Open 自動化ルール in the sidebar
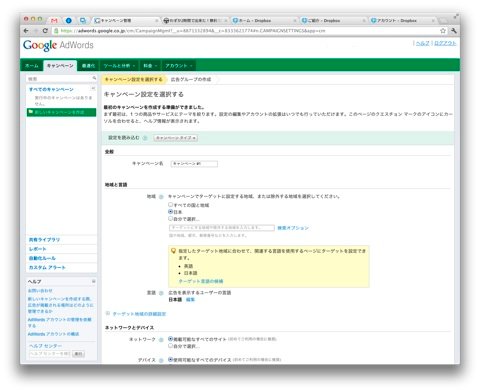This screenshot has width=480, height=392. click(x=42, y=258)
